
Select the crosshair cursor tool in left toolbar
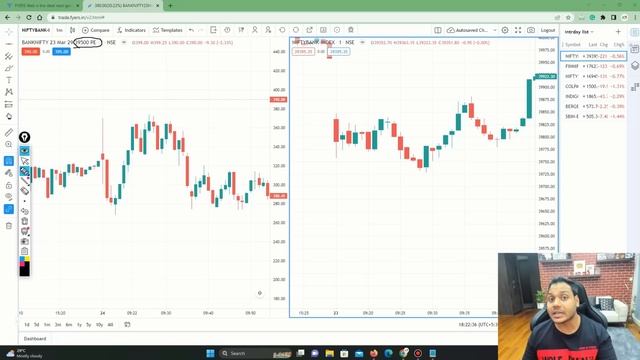tap(9, 32)
